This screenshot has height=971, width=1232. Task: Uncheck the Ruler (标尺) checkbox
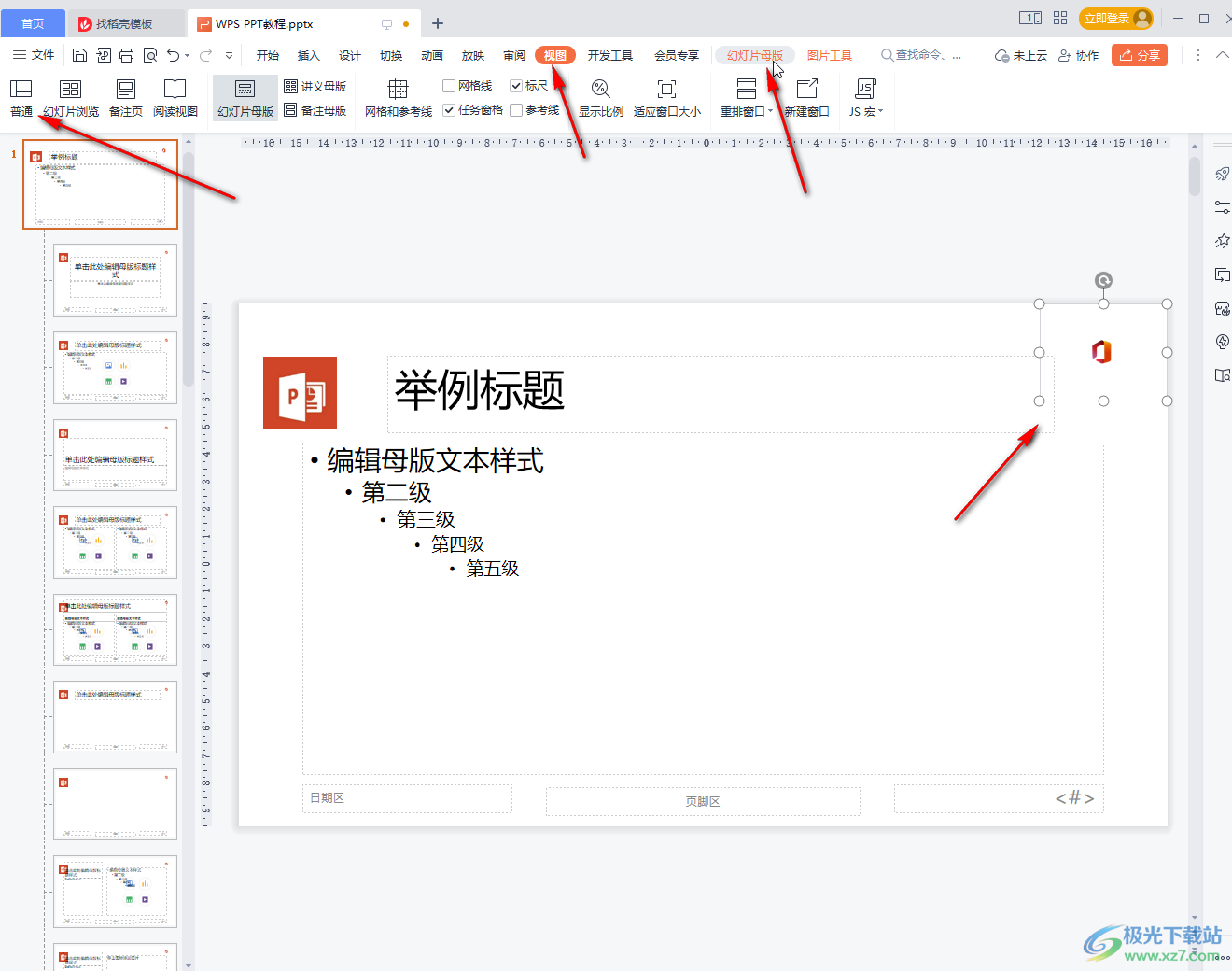tap(516, 86)
